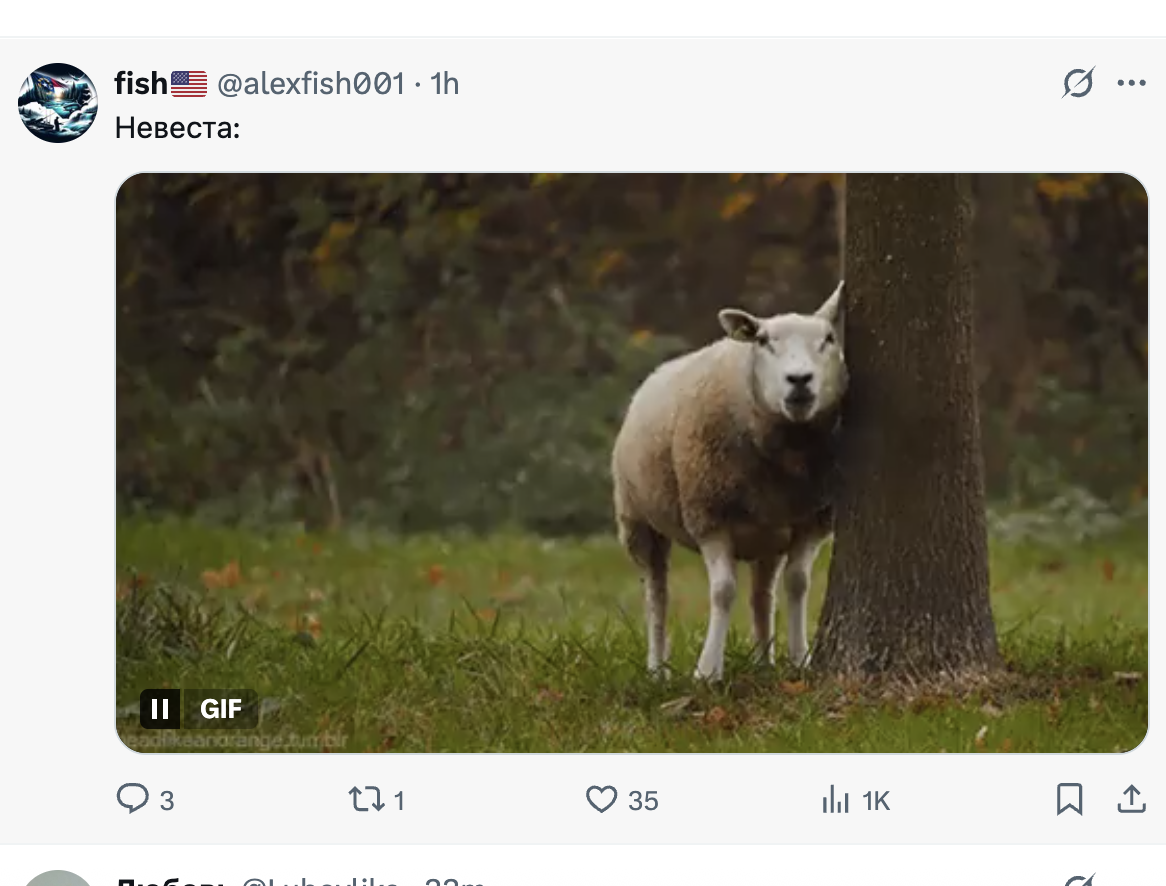Open fish's profile avatar picture
The image size is (1166, 886).
point(58,103)
